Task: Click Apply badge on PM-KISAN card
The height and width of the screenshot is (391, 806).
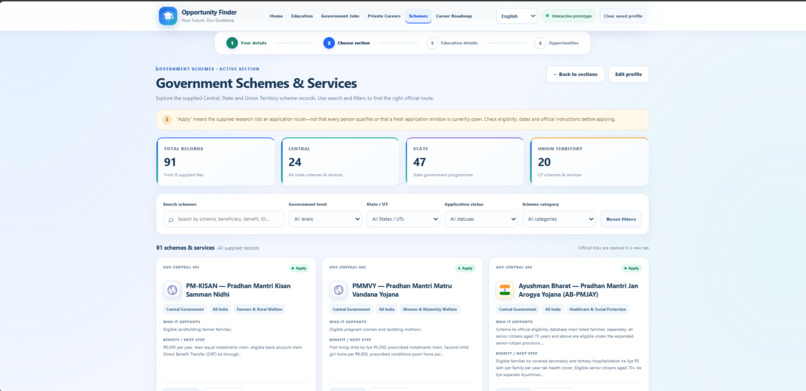Action: [299, 268]
